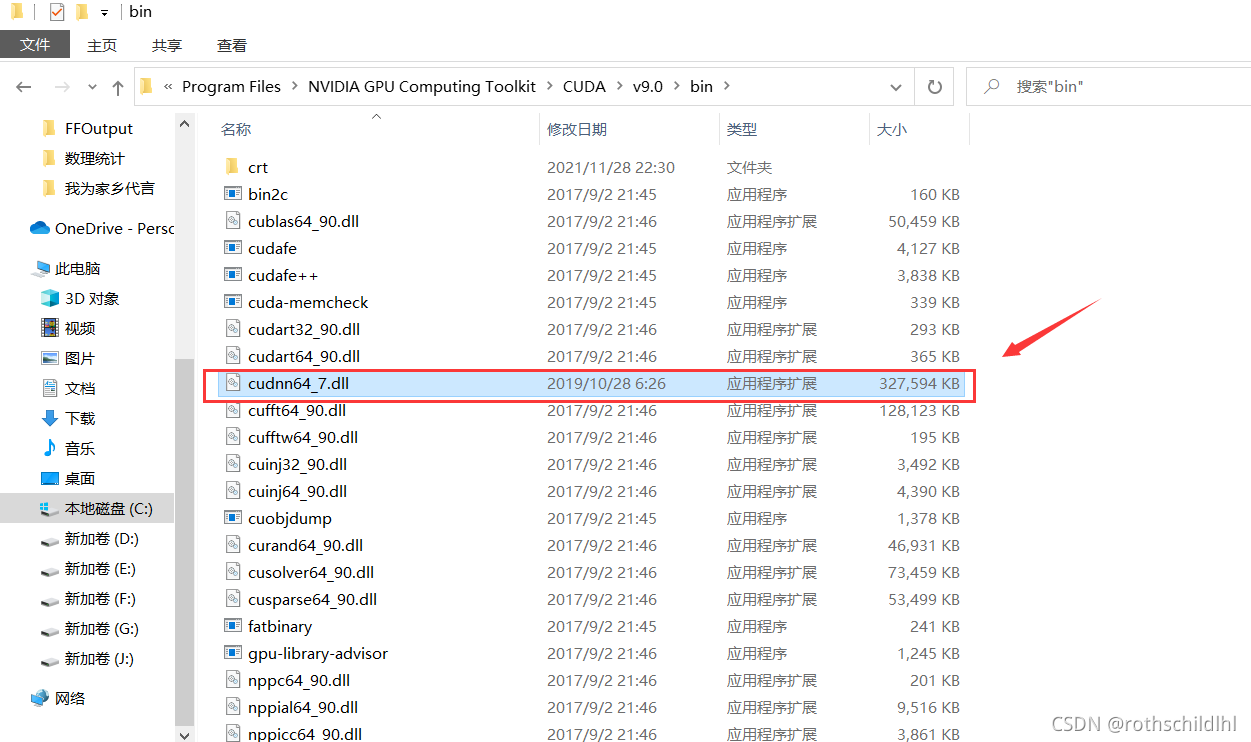Image resolution: width=1251 pixels, height=742 pixels.
Task: Open FFOutput folder in navigation pane
Action: tap(98, 128)
